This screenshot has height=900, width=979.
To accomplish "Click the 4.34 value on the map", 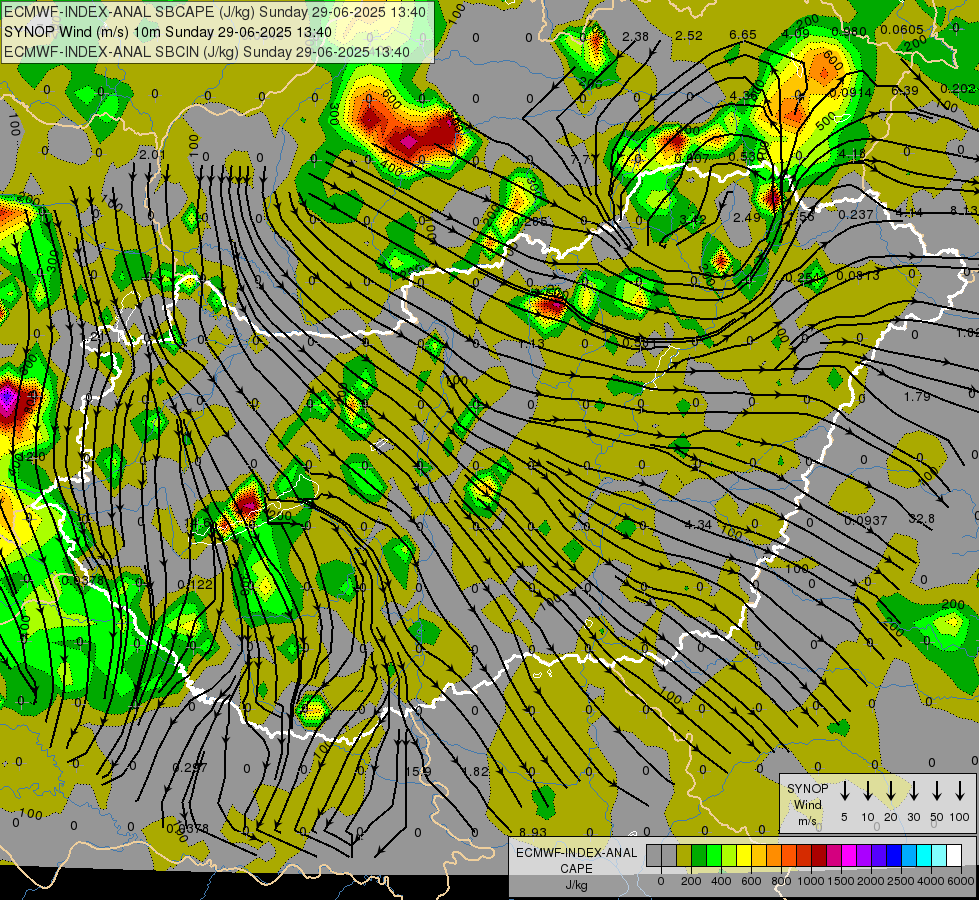I will click(x=698, y=525).
